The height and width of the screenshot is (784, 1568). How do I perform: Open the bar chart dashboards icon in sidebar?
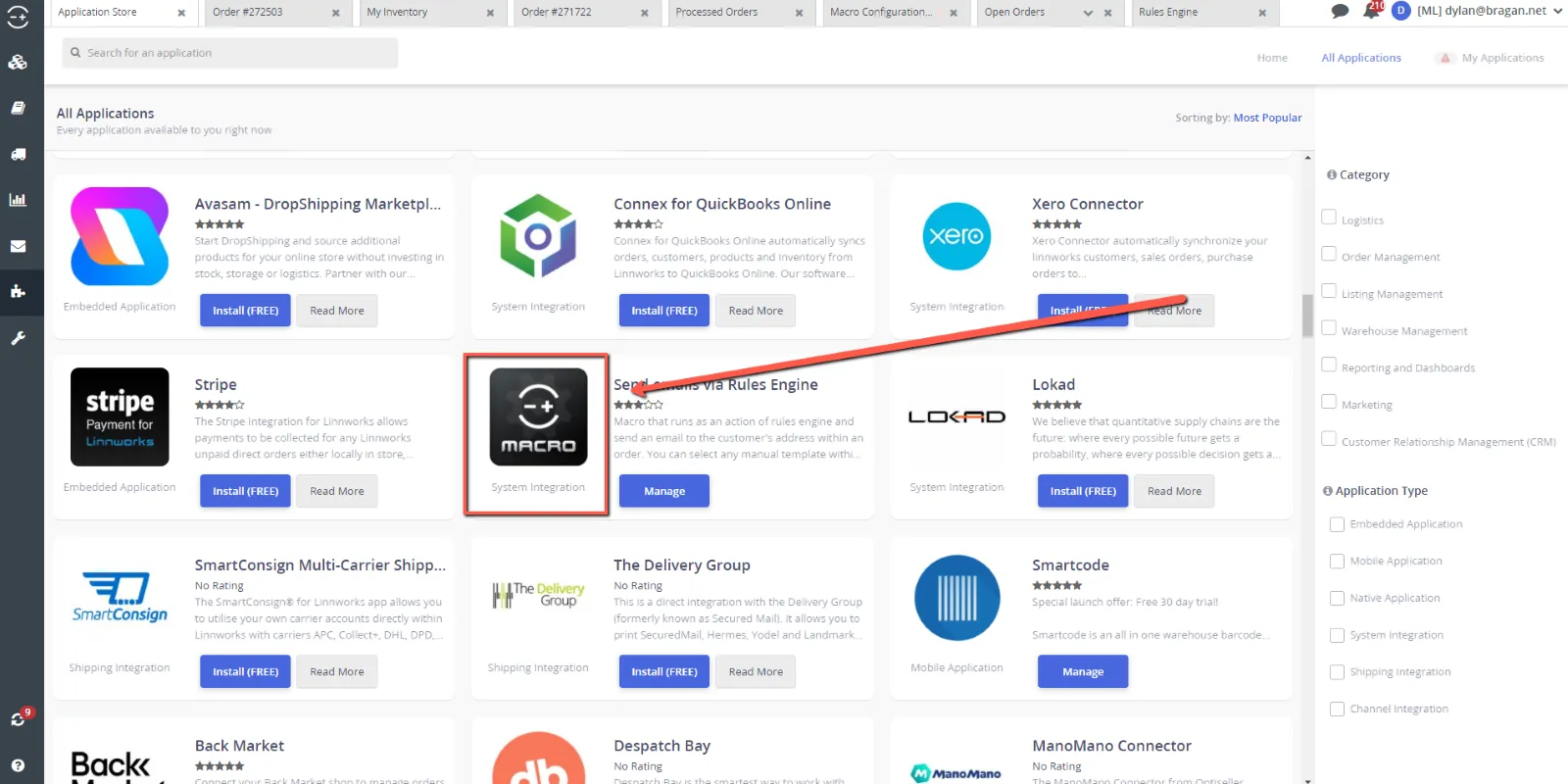(x=18, y=200)
